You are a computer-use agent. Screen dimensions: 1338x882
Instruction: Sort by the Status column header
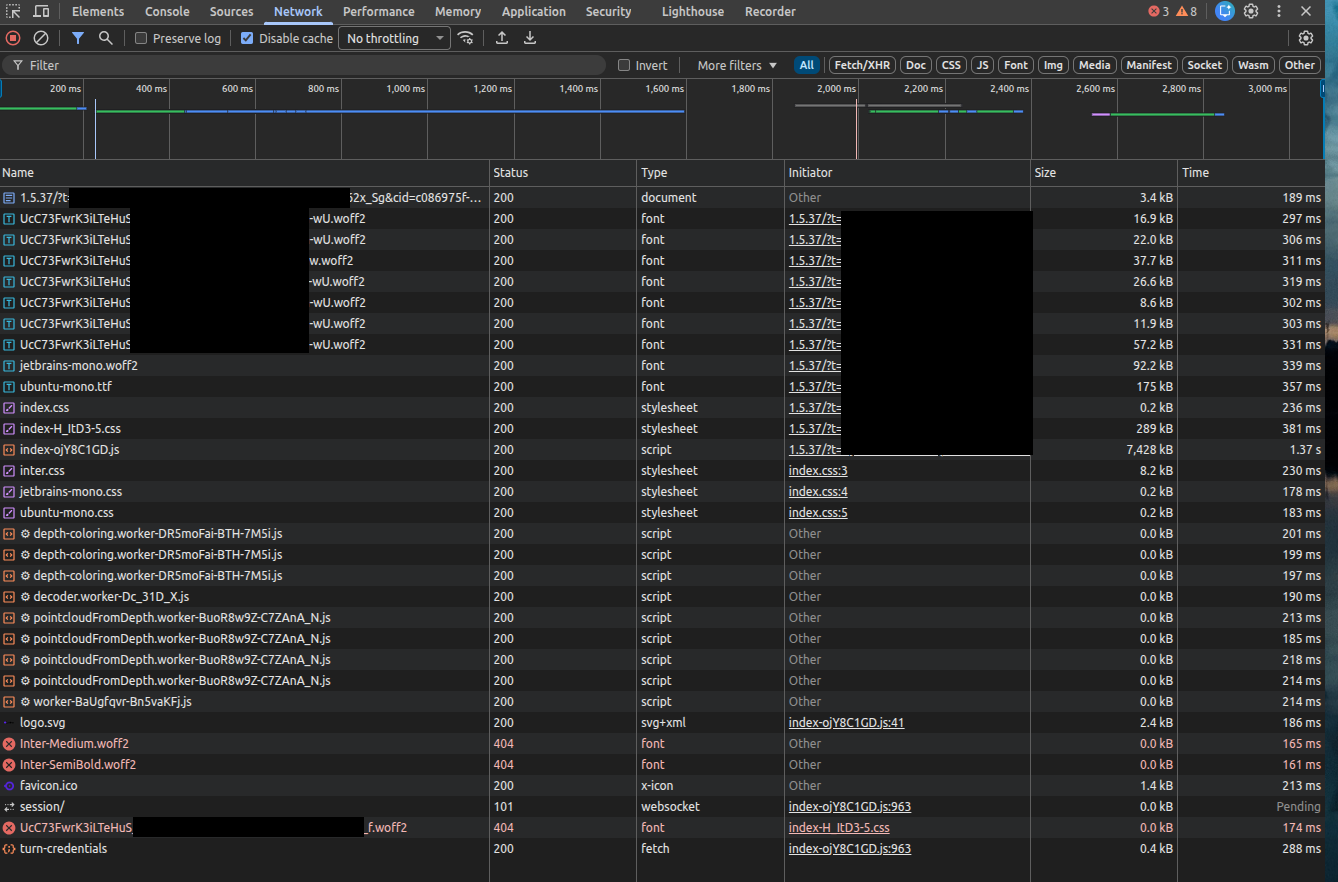[563, 173]
